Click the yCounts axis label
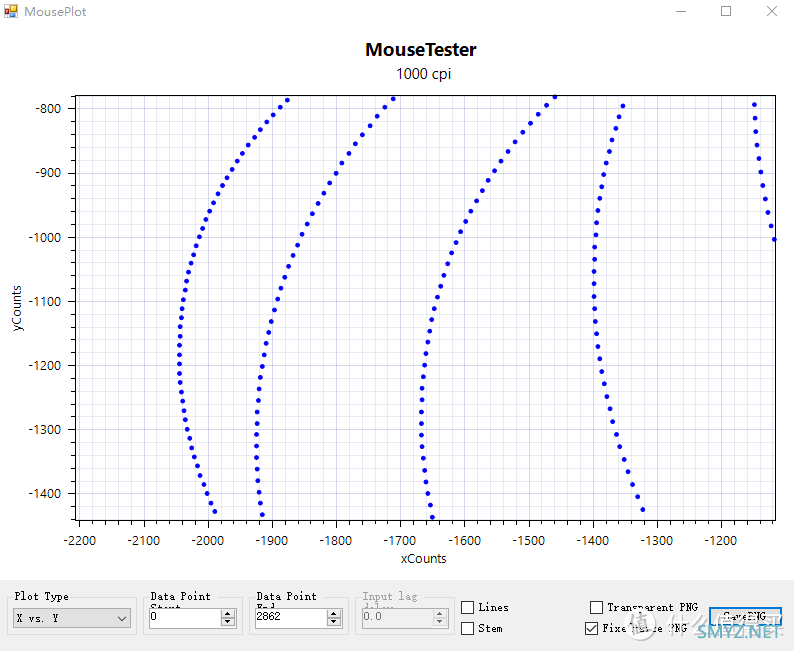 coord(17,308)
